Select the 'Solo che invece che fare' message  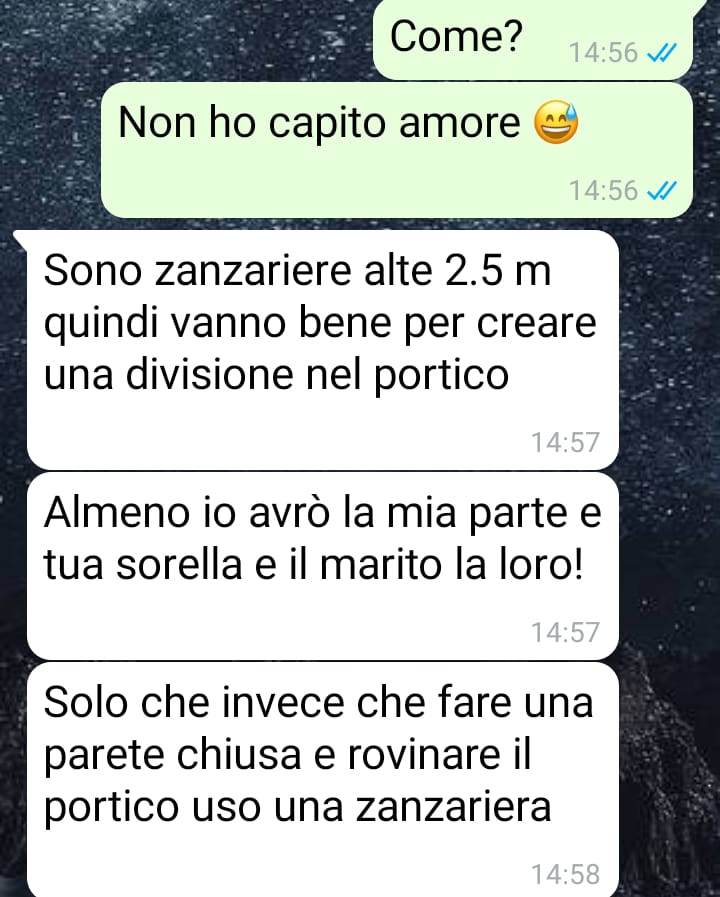coord(323,780)
